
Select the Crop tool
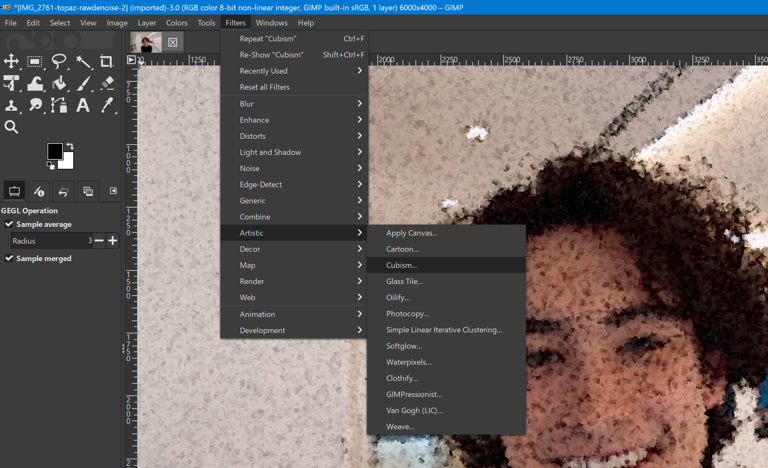pyautogui.click(x=106, y=61)
